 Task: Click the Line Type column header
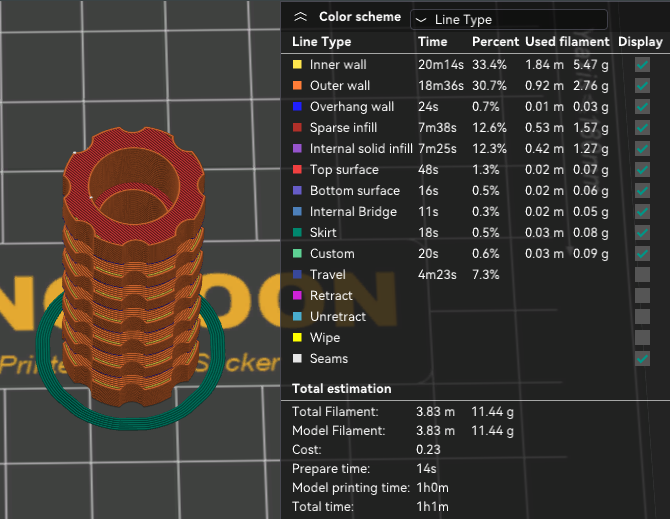point(321,41)
